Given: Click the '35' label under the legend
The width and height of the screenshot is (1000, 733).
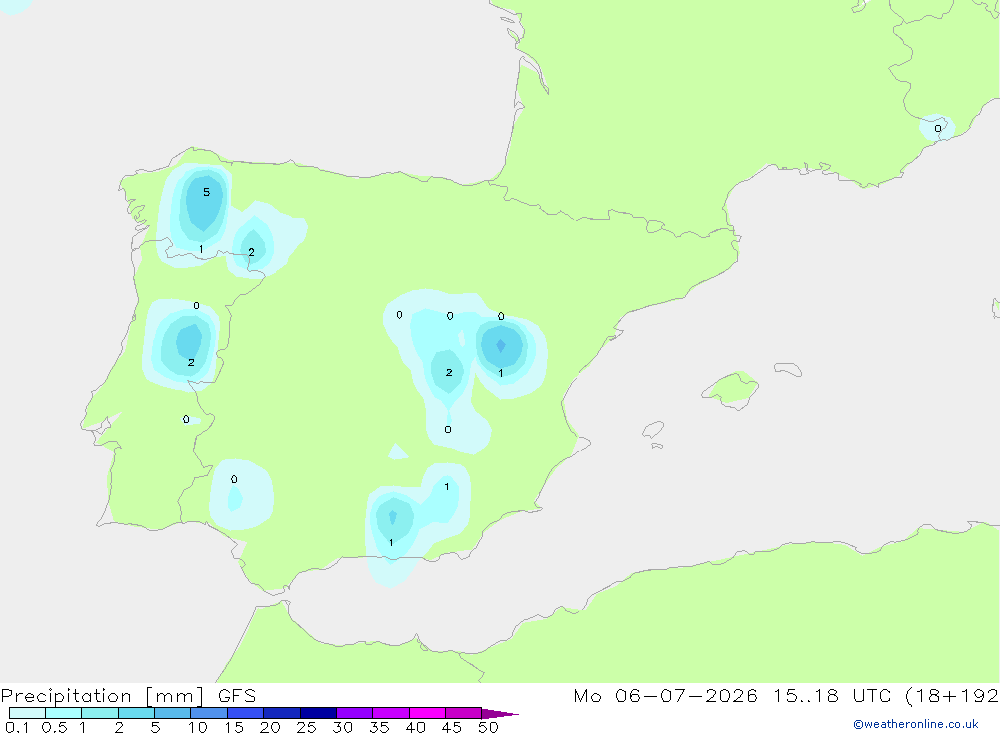Looking at the screenshot, I should pyautogui.click(x=379, y=727).
